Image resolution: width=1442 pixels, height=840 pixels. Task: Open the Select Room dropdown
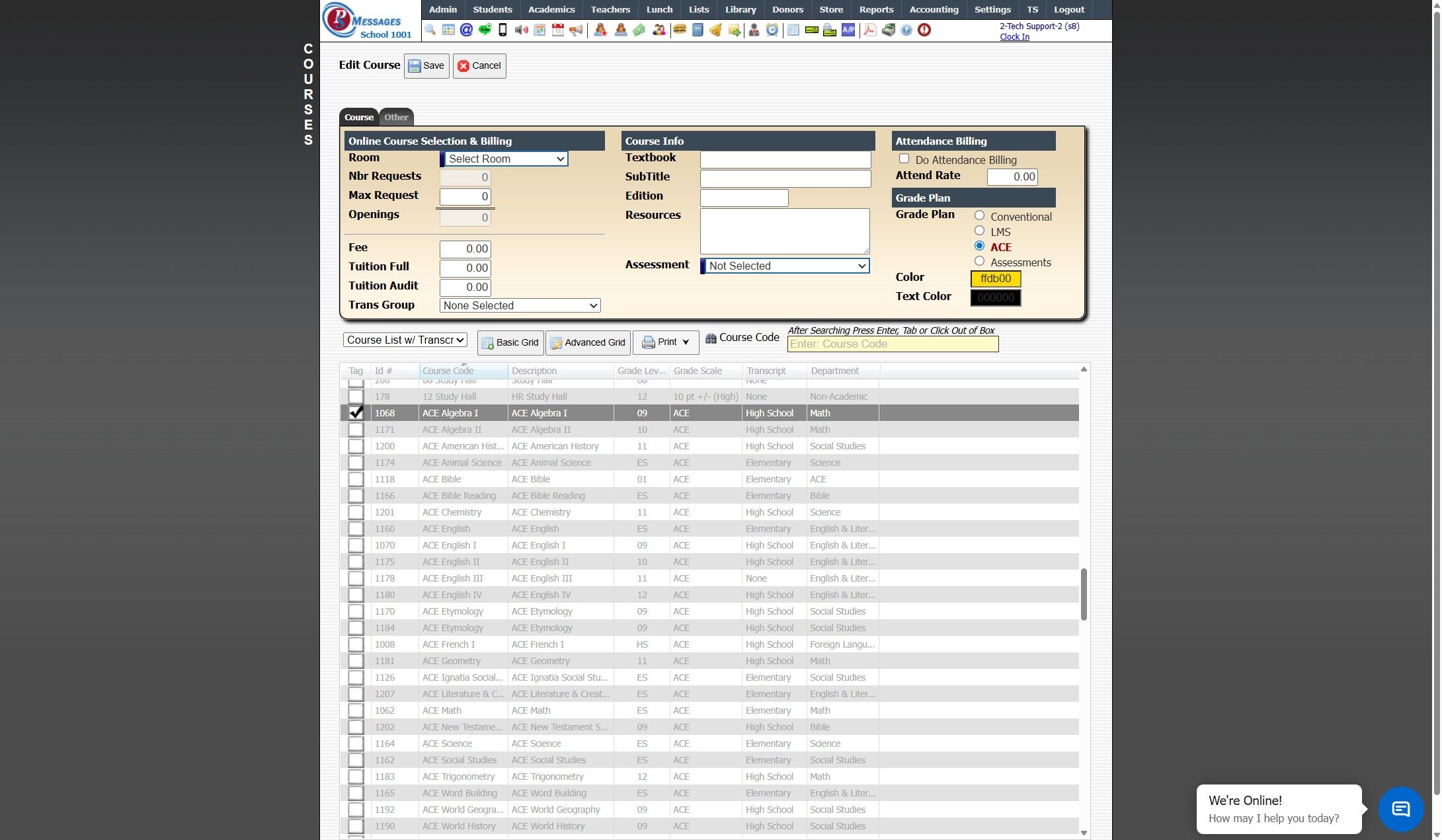505,159
